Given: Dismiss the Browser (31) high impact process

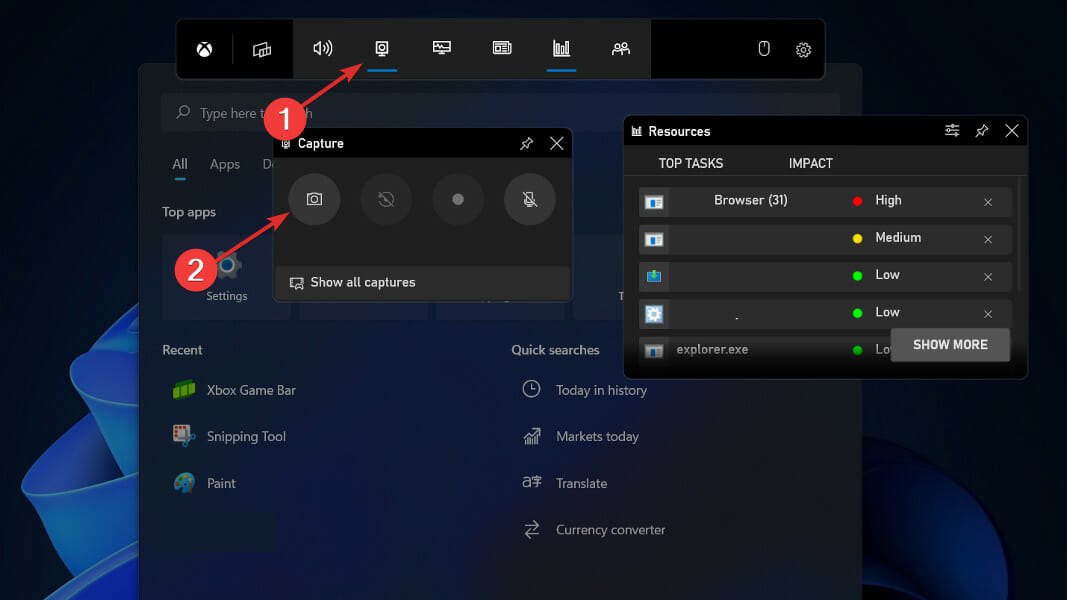Looking at the screenshot, I should [987, 201].
